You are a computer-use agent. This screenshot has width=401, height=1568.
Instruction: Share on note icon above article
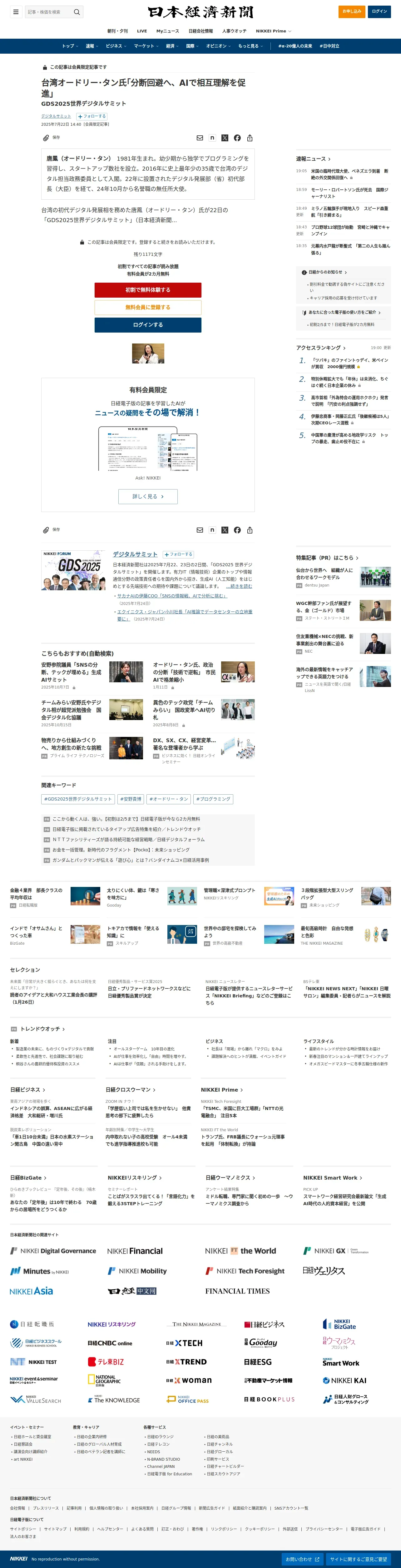[212, 138]
